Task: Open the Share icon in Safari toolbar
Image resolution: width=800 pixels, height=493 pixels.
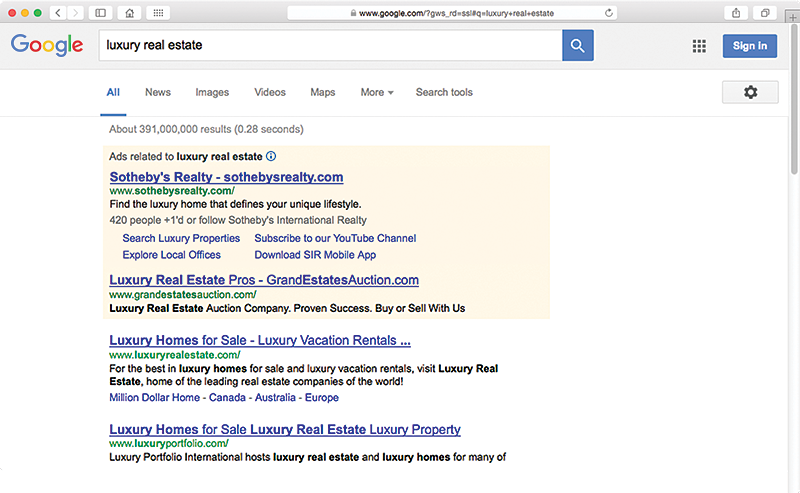Action: (x=736, y=13)
